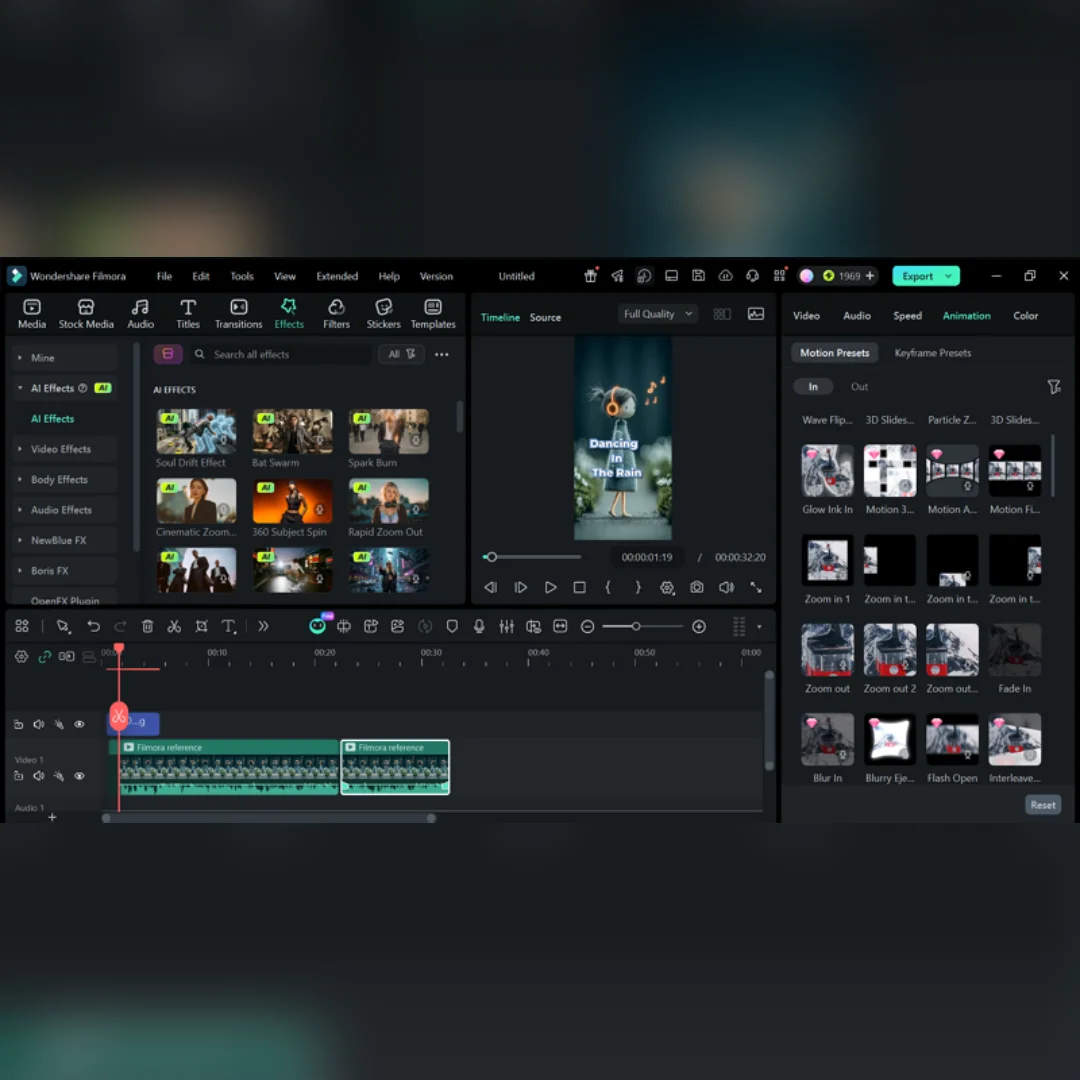Toggle the collection icon beside effects search
The image size is (1080, 1080).
[167, 354]
